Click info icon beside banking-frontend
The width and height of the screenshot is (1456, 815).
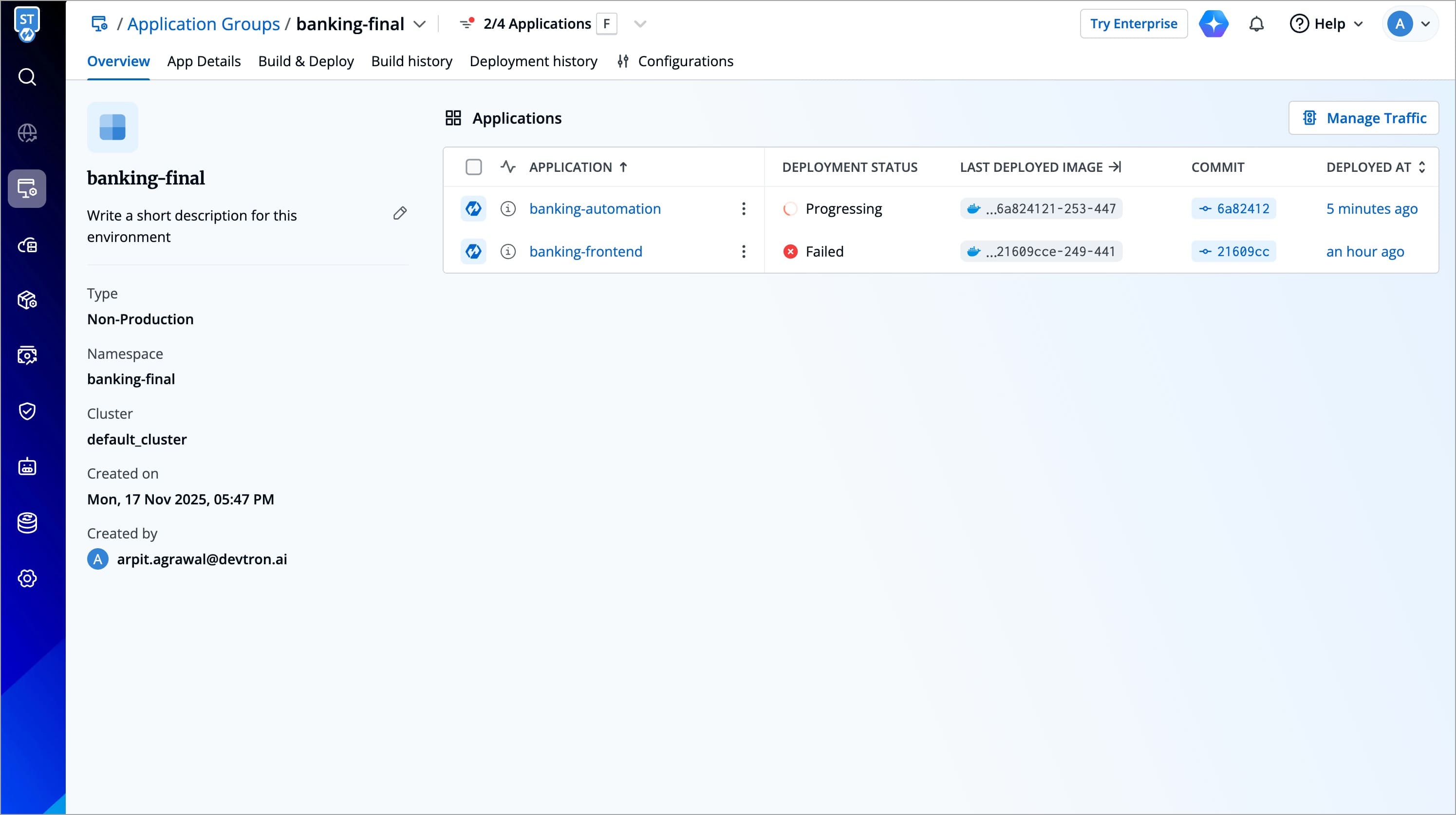click(507, 252)
